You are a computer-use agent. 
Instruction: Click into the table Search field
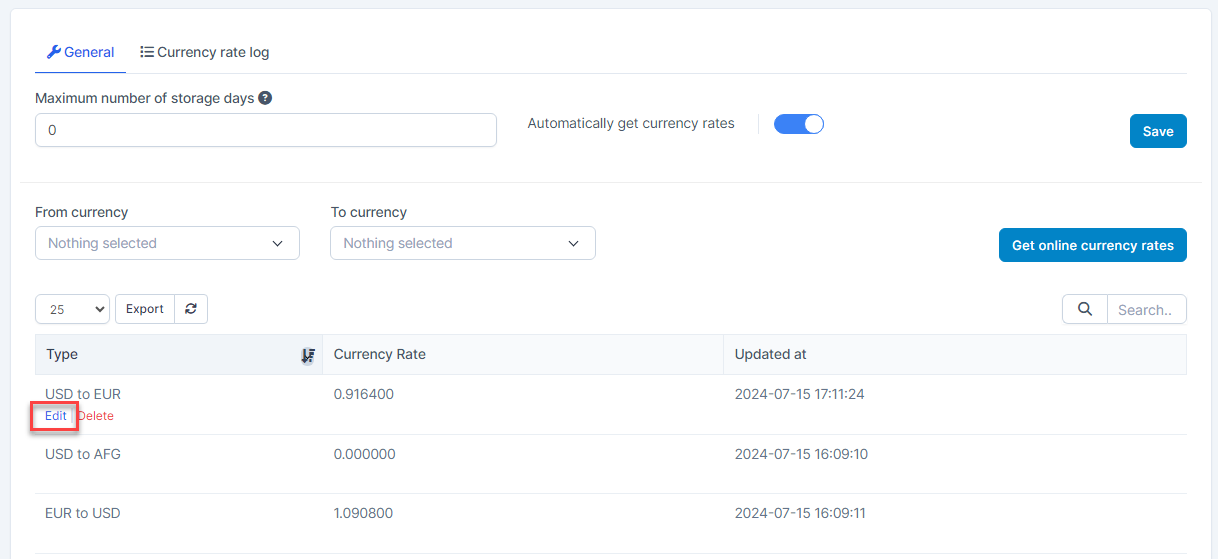pyautogui.click(x=1145, y=310)
